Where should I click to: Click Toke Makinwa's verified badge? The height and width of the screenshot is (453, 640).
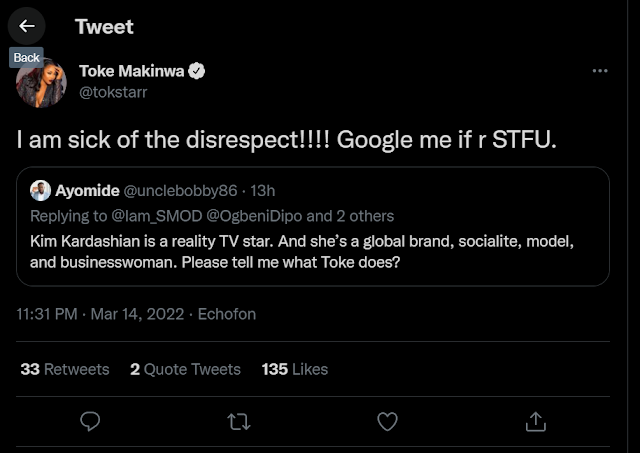click(199, 72)
